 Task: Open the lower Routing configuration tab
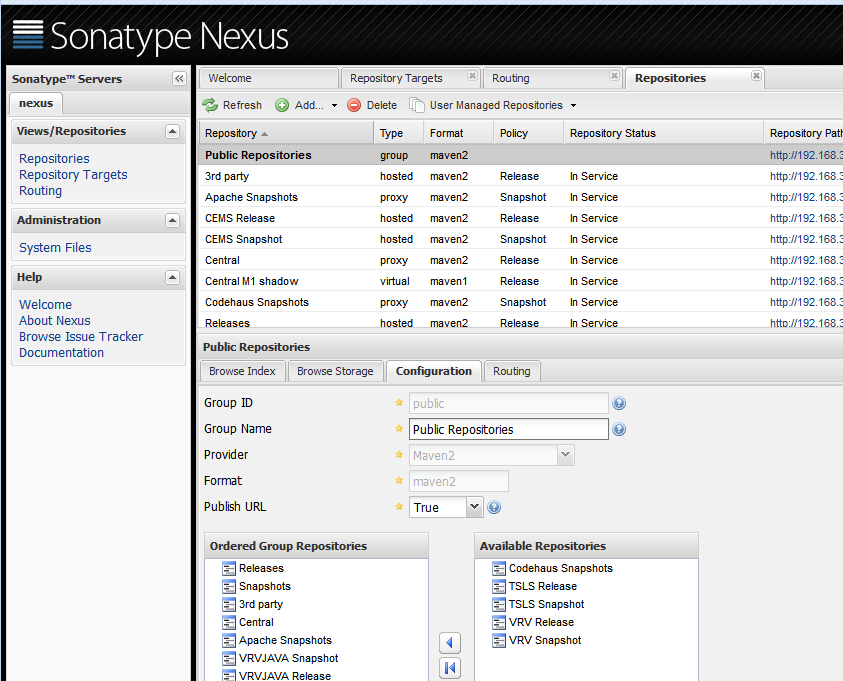coord(512,371)
